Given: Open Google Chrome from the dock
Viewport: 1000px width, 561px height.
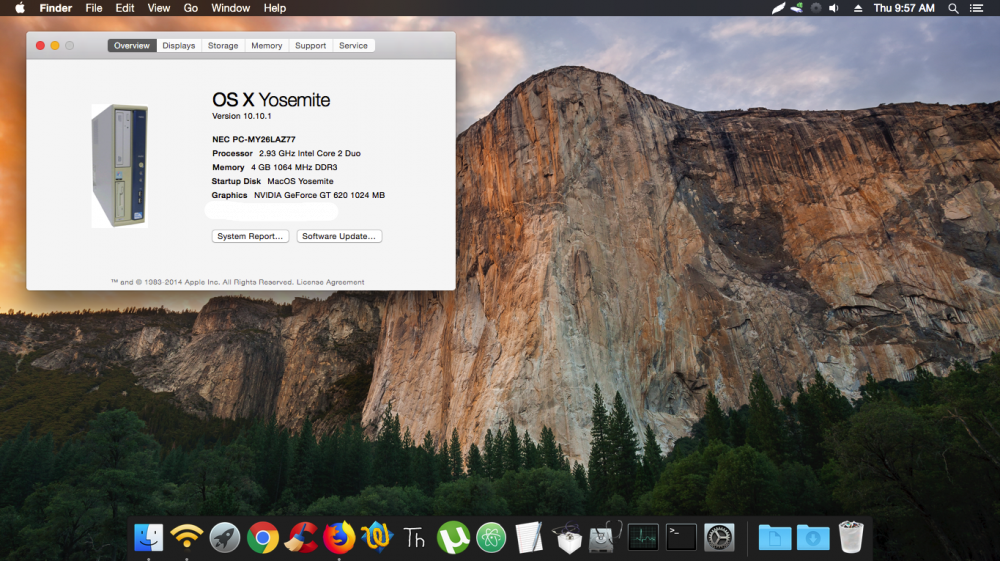Looking at the screenshot, I should 263,537.
